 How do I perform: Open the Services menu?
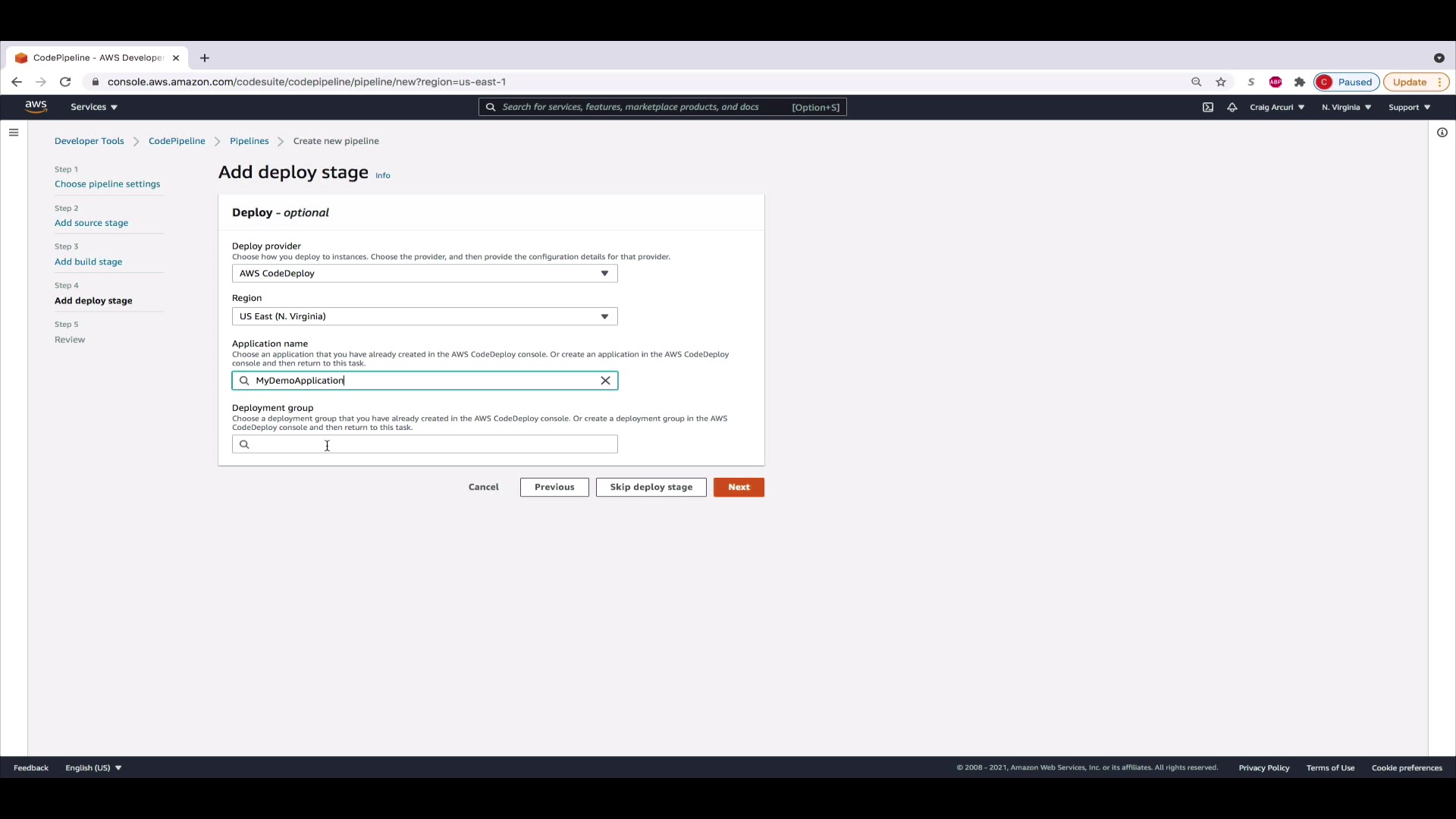[x=94, y=107]
